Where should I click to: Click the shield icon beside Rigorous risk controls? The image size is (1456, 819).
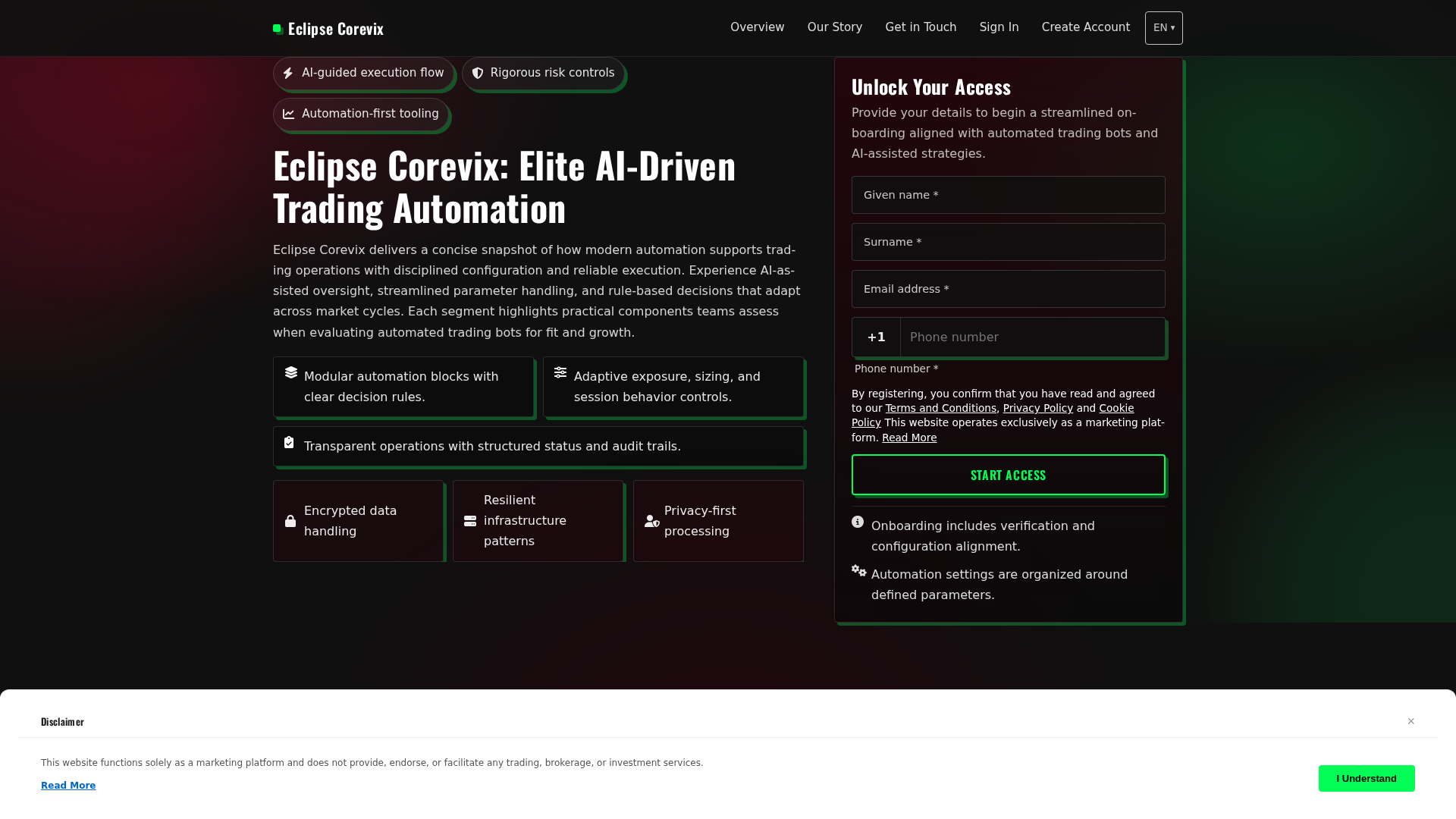coord(478,73)
